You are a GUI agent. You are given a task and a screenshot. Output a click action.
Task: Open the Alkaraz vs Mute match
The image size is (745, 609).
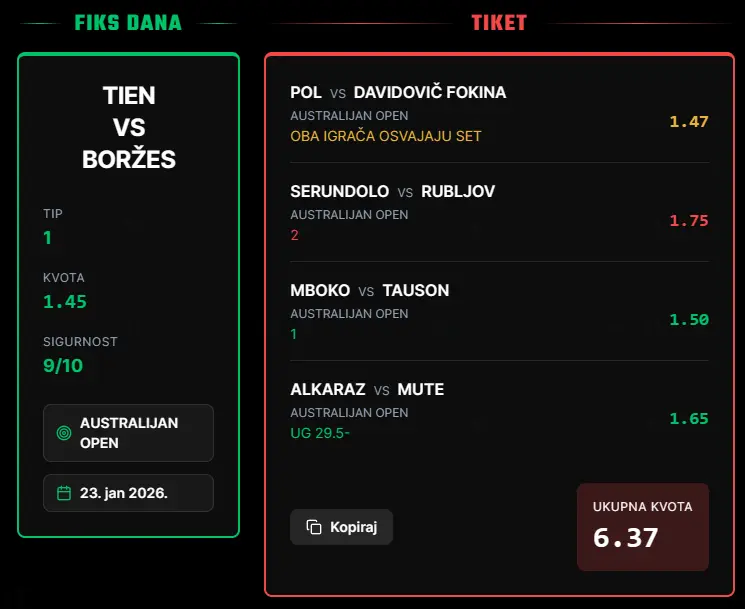pyautogui.click(x=366, y=389)
